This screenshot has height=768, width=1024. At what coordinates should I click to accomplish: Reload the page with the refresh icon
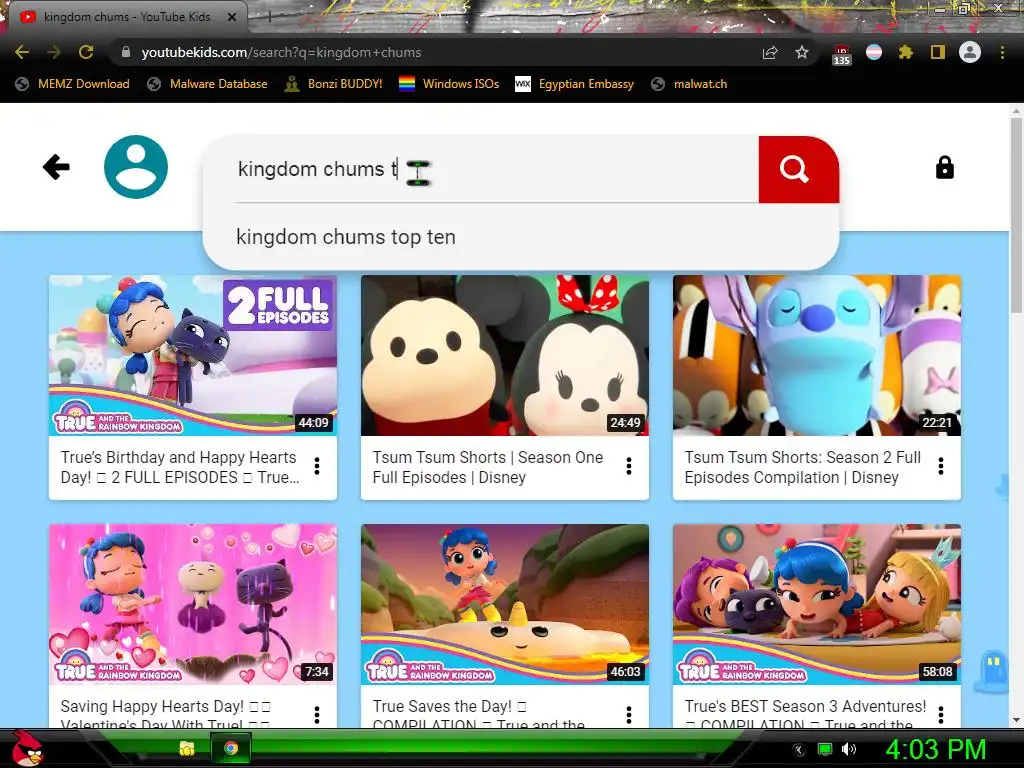tap(86, 52)
